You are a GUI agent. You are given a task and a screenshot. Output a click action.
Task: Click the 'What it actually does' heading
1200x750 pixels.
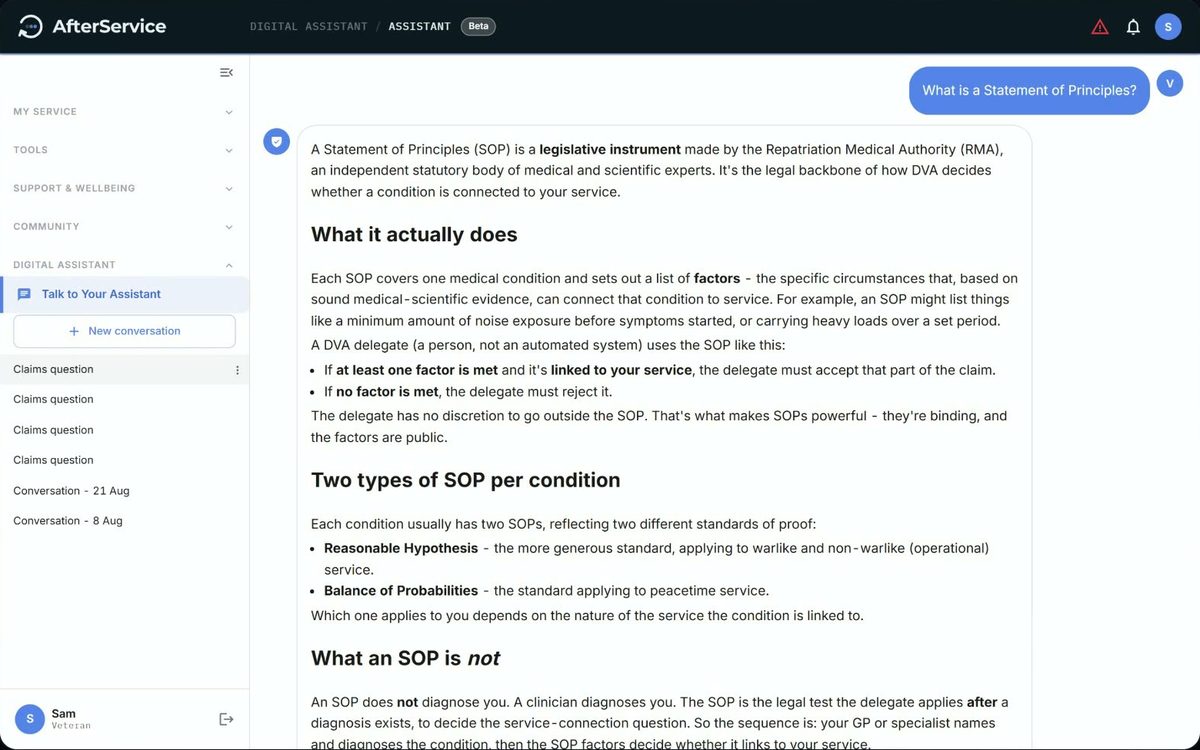tap(414, 235)
